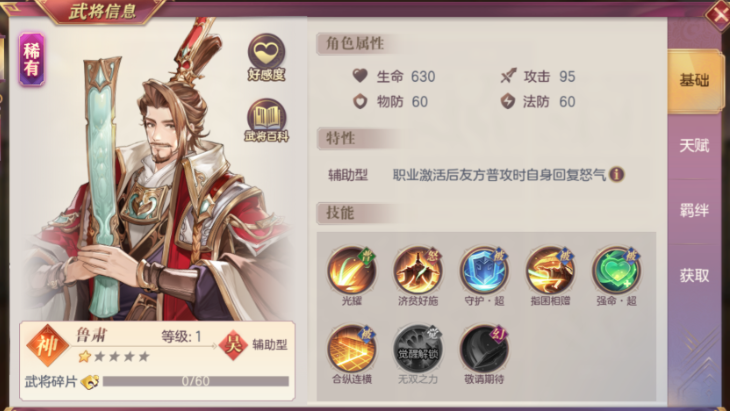Click the 稀有 rarity label
The height and width of the screenshot is (411, 730).
pyautogui.click(x=32, y=60)
